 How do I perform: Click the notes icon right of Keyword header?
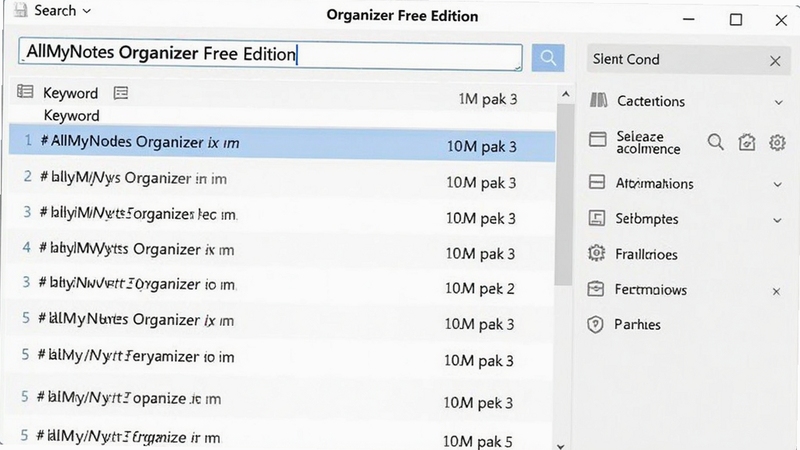coord(121,93)
